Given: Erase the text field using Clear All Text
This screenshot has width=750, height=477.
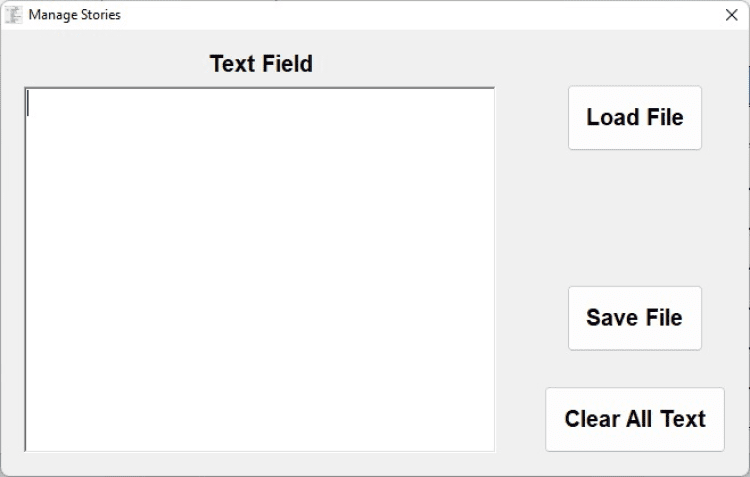Looking at the screenshot, I should (634, 419).
